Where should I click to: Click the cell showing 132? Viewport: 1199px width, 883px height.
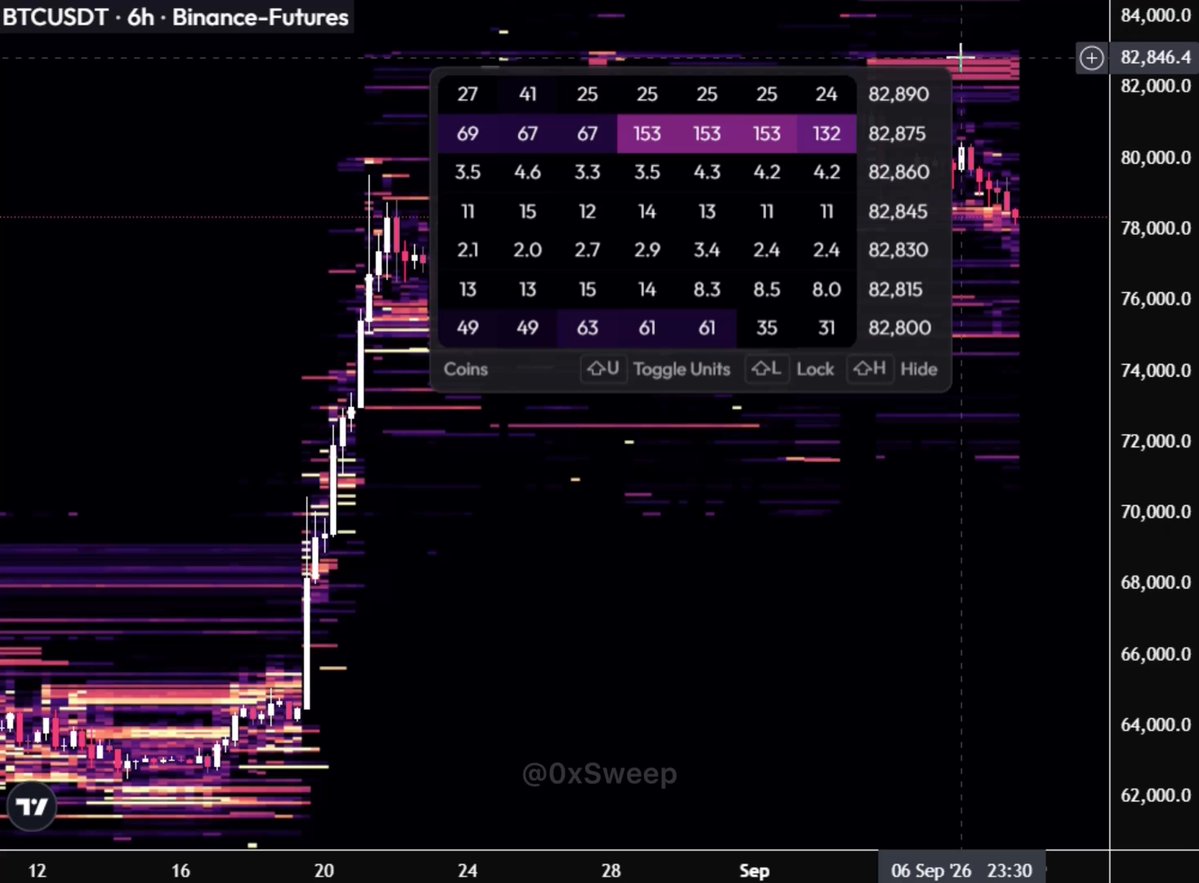pos(827,134)
